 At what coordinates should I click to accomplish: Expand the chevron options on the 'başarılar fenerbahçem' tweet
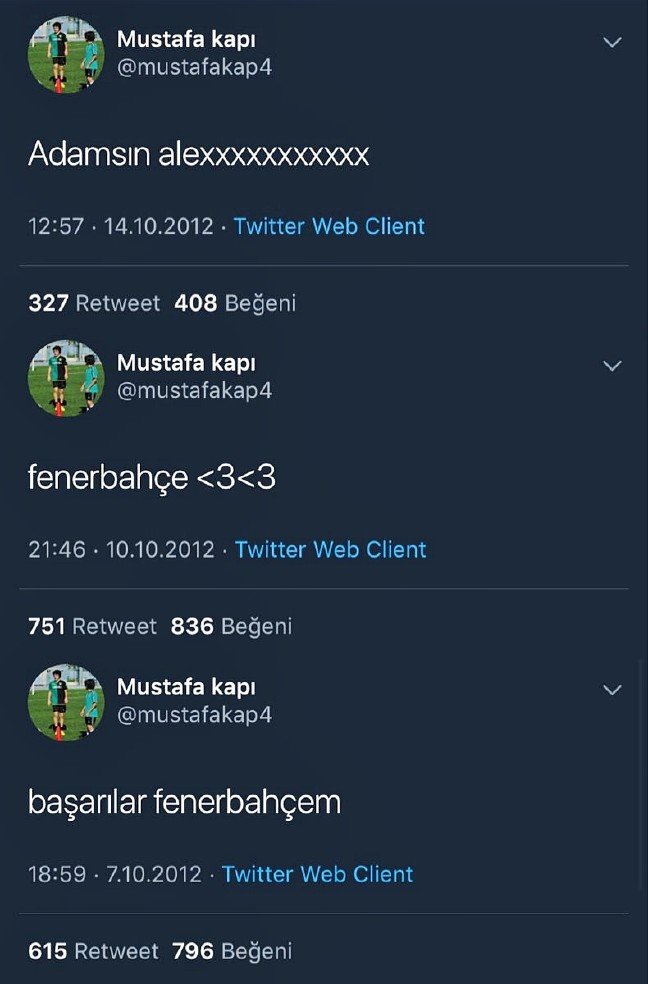pyautogui.click(x=612, y=690)
